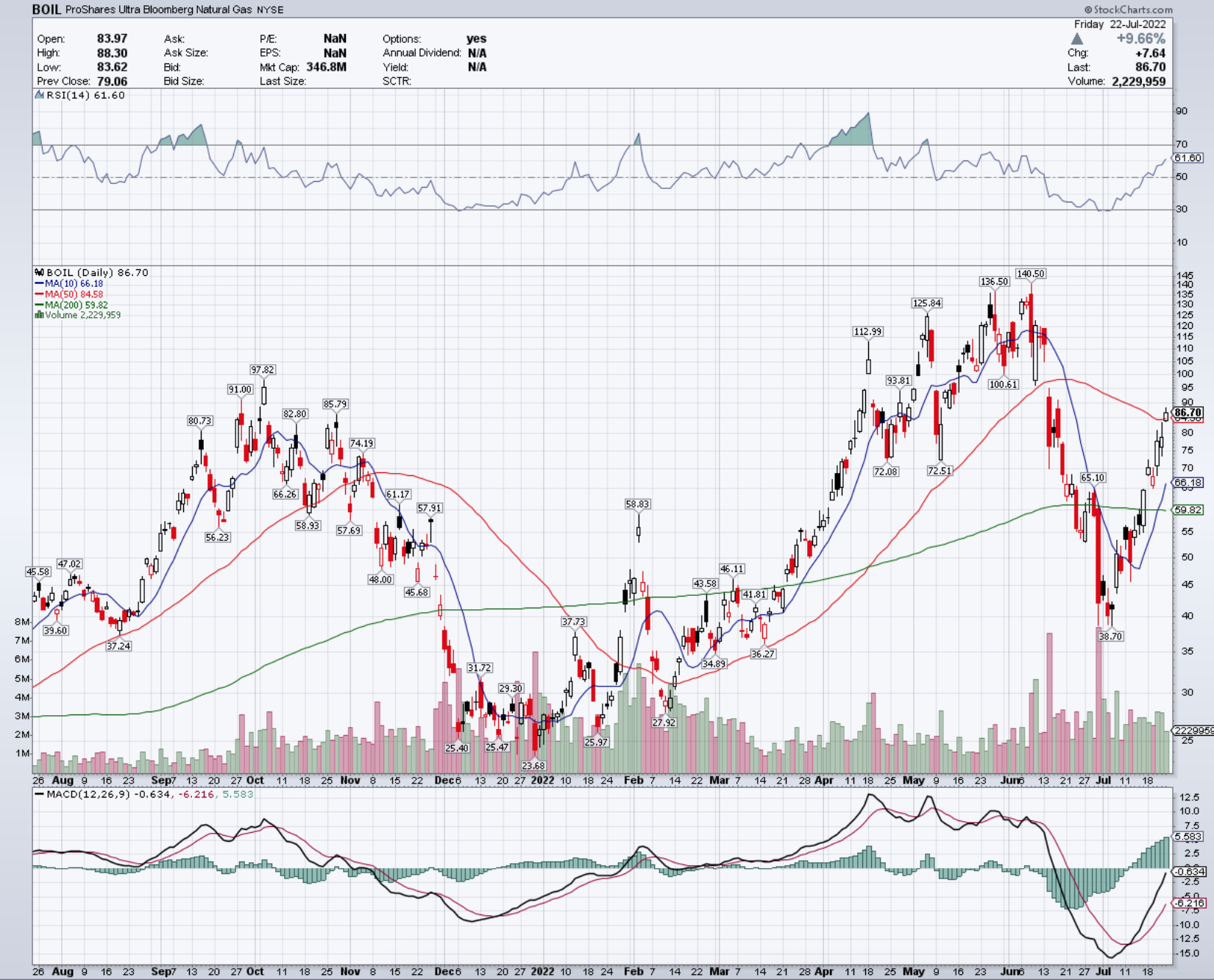Click the 38.70 July low label
1214x980 pixels.
(1110, 636)
